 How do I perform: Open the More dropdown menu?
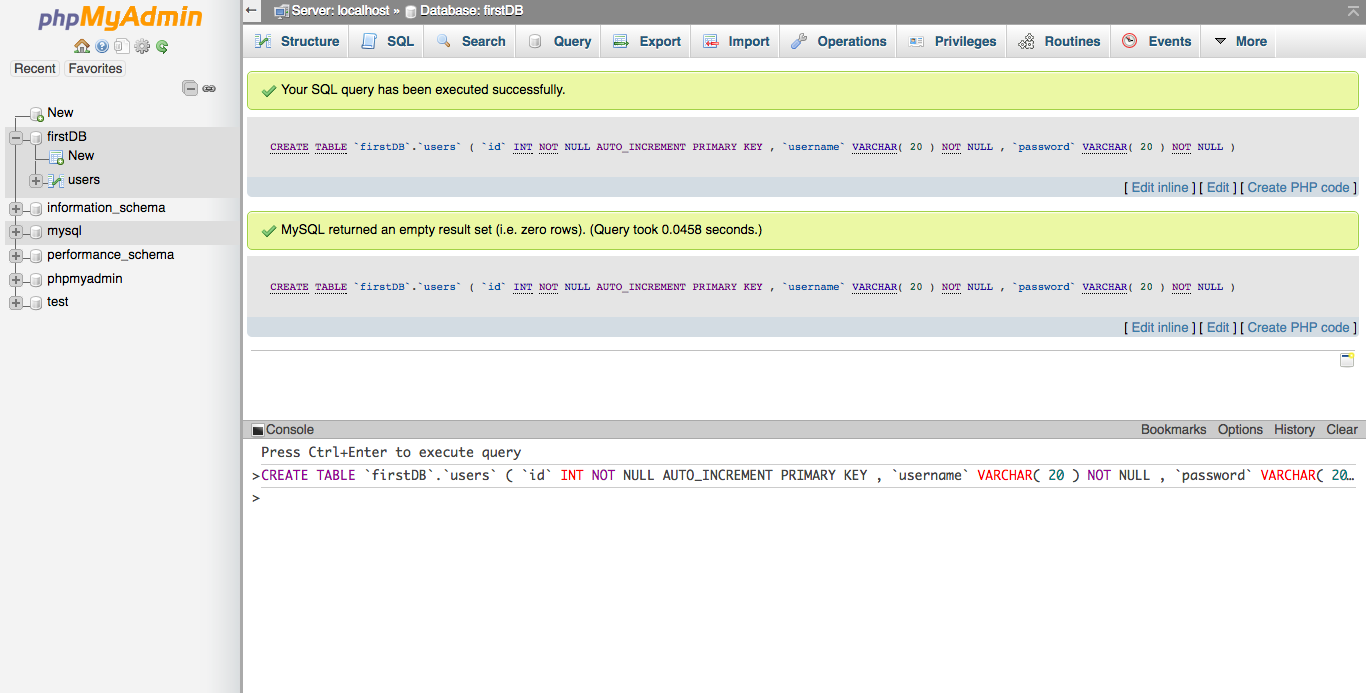(1240, 41)
